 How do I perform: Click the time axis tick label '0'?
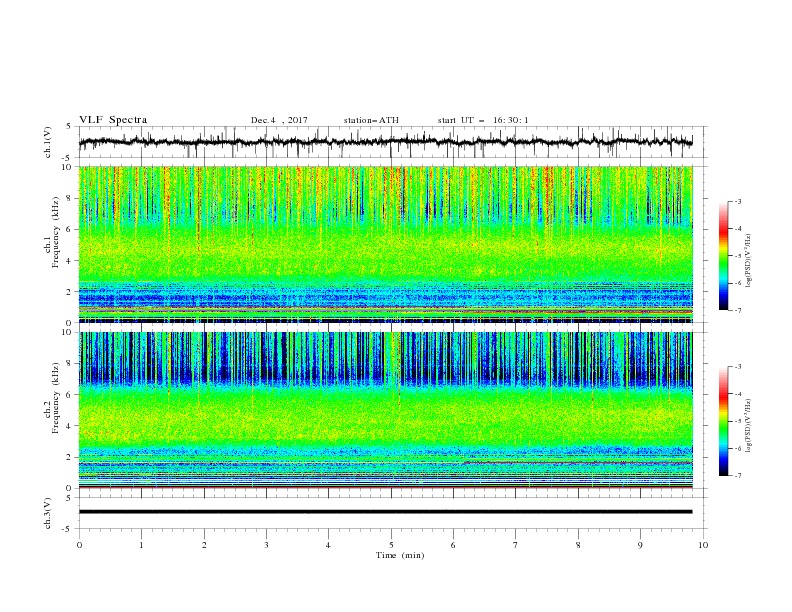pyautogui.click(x=79, y=545)
